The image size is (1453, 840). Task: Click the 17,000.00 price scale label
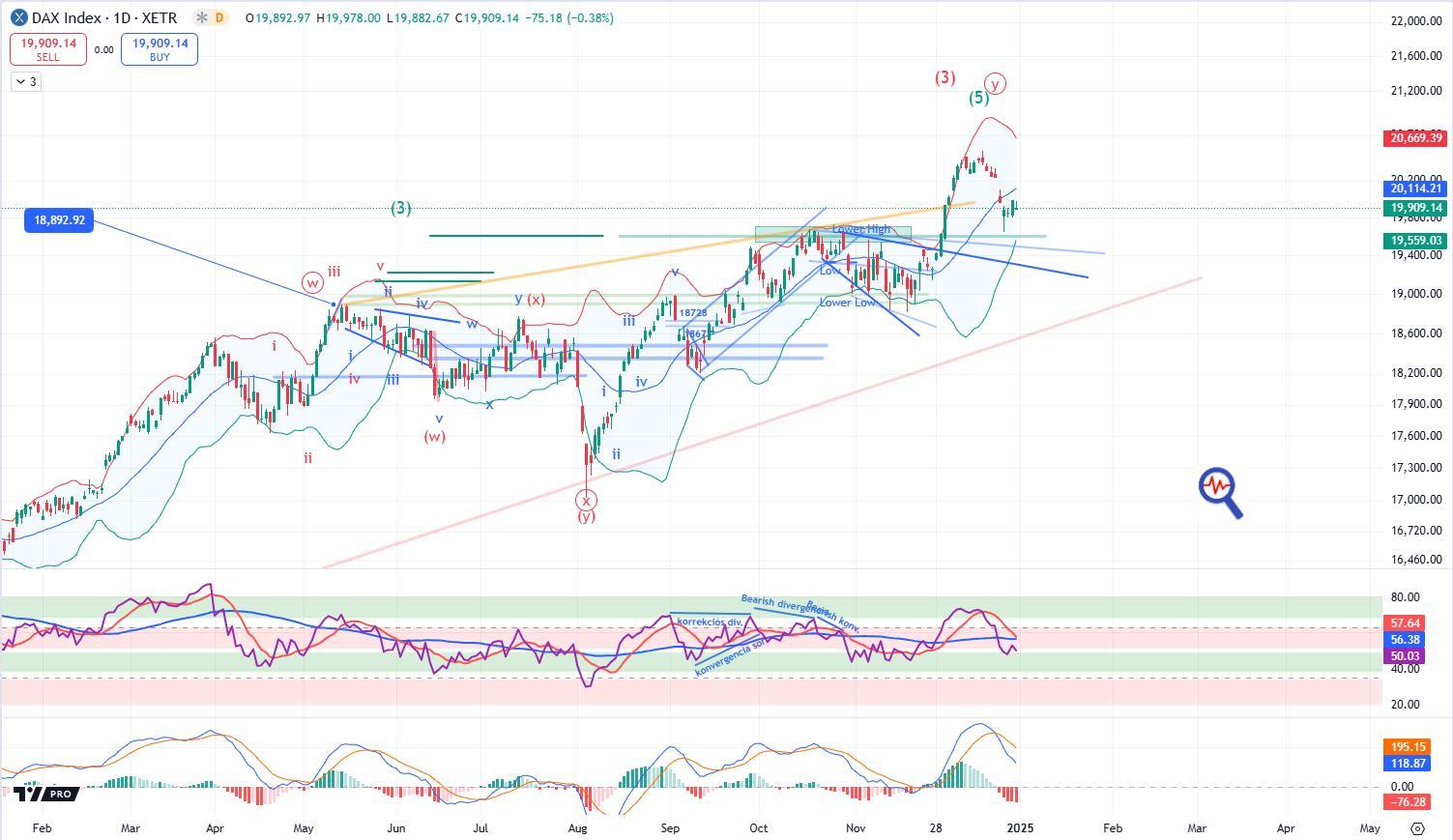[1415, 500]
